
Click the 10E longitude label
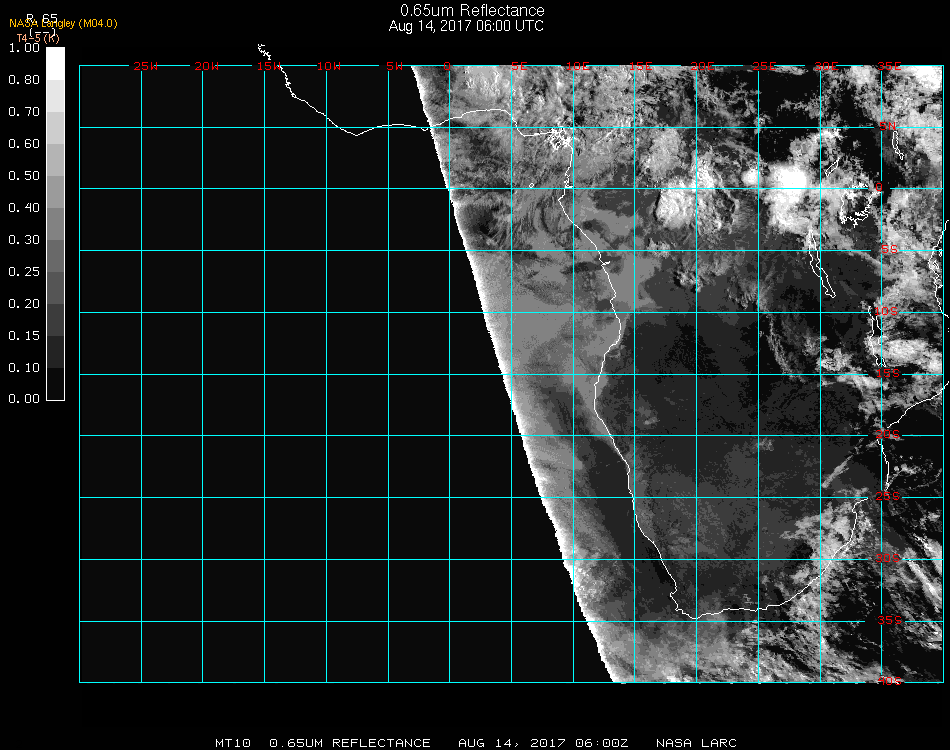pyautogui.click(x=577, y=66)
